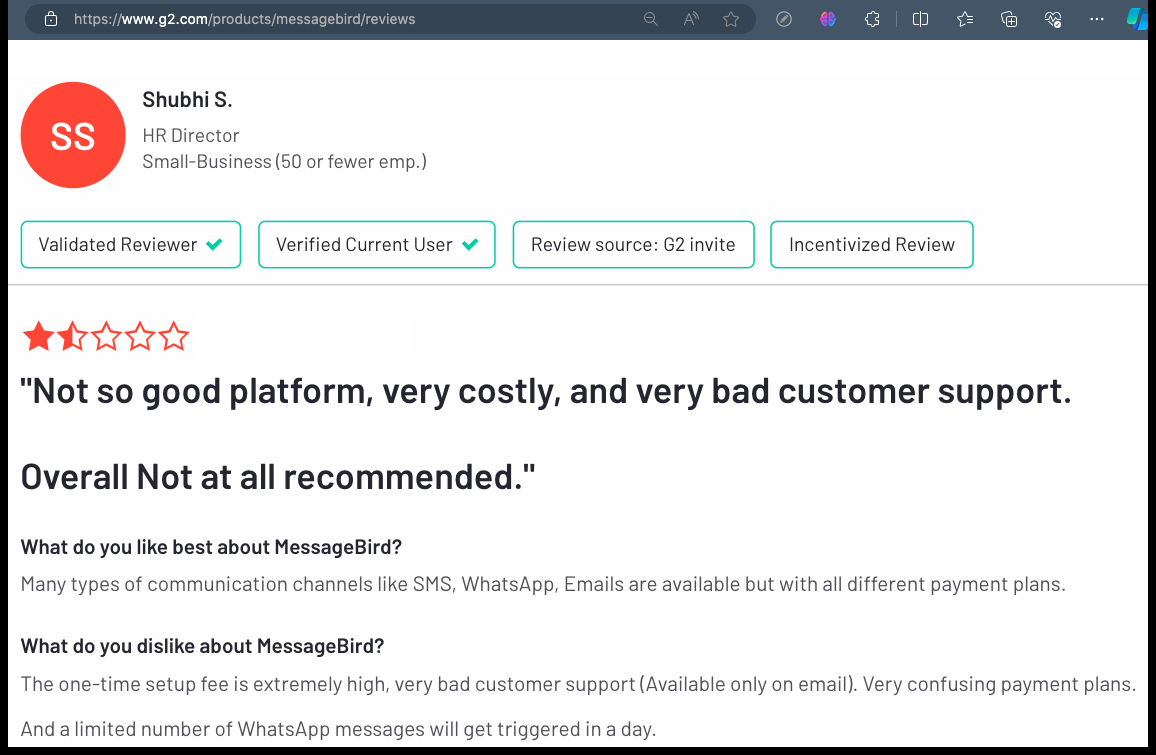This screenshot has width=1156, height=755.
Task: Click the third empty rating star
Action: [x=106, y=336]
